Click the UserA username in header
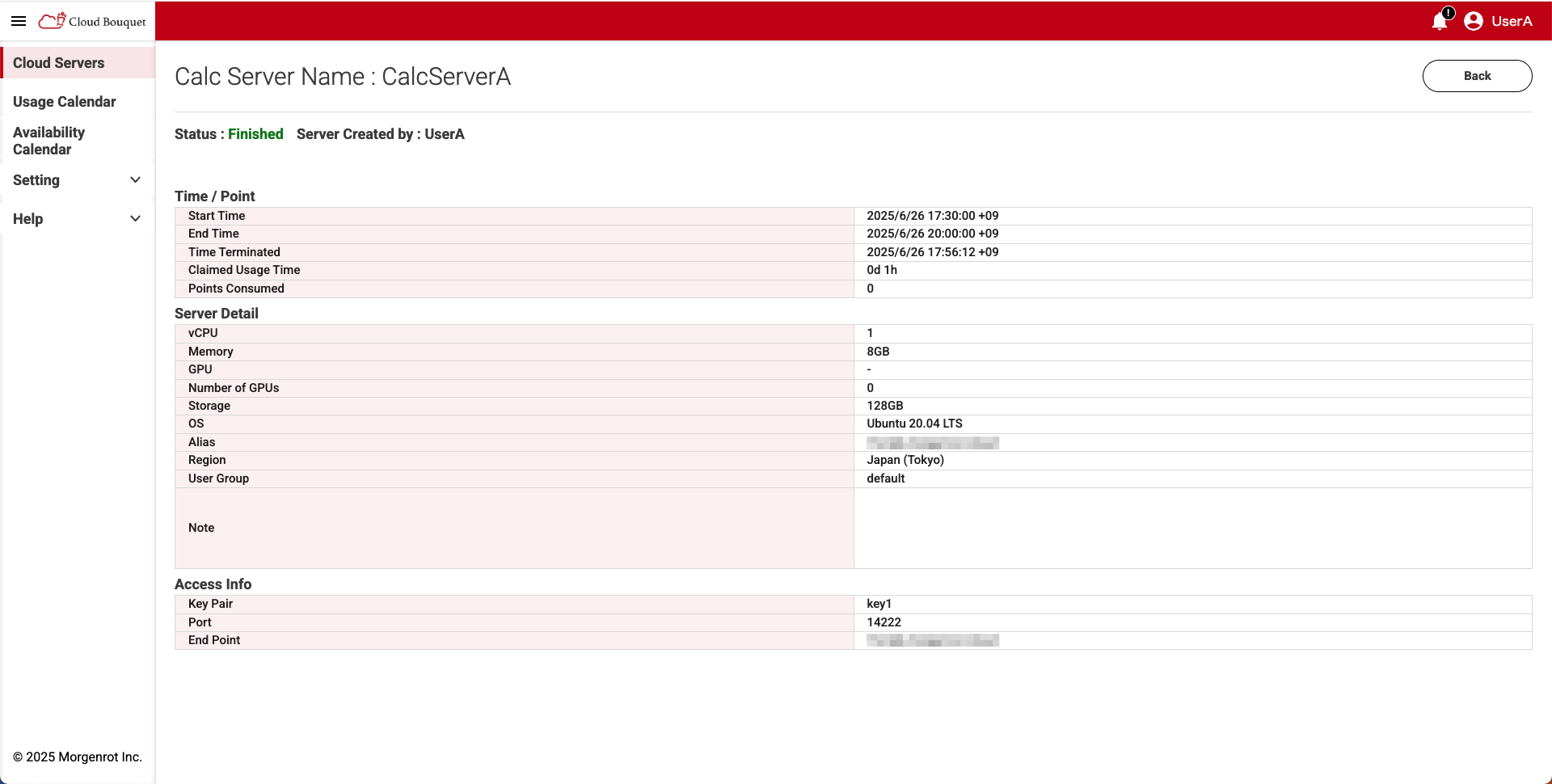Viewport: 1552px width, 784px height. tap(1512, 21)
